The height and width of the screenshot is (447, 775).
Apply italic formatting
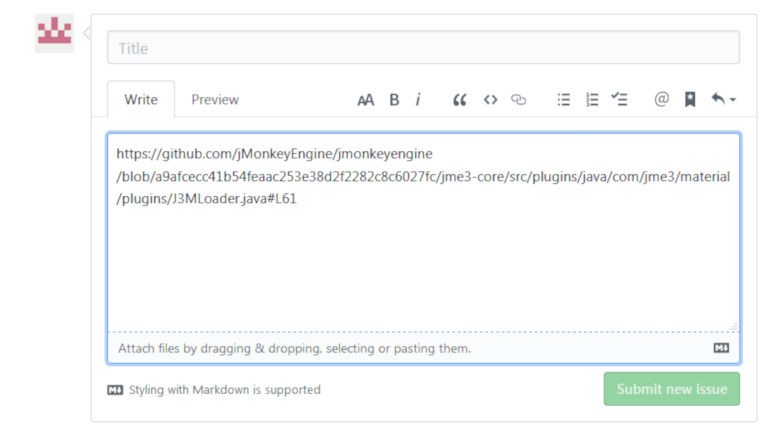418,100
